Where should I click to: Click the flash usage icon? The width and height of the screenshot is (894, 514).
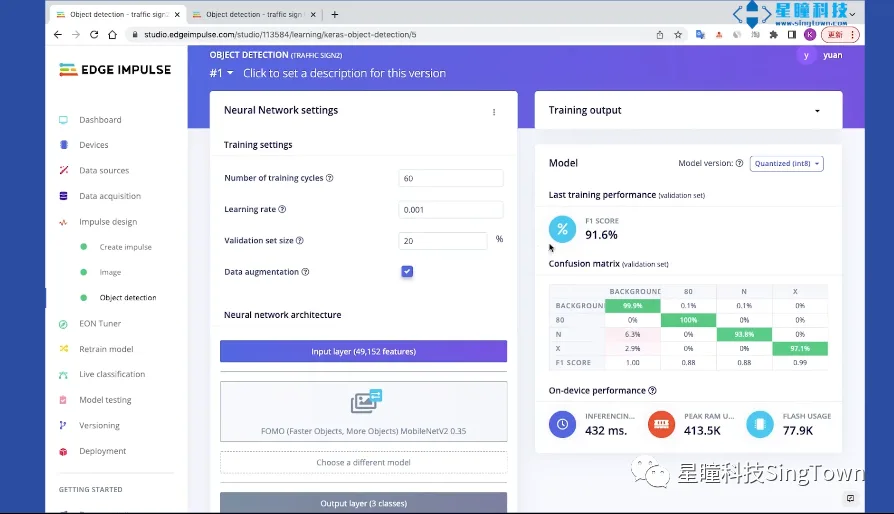(x=760, y=424)
